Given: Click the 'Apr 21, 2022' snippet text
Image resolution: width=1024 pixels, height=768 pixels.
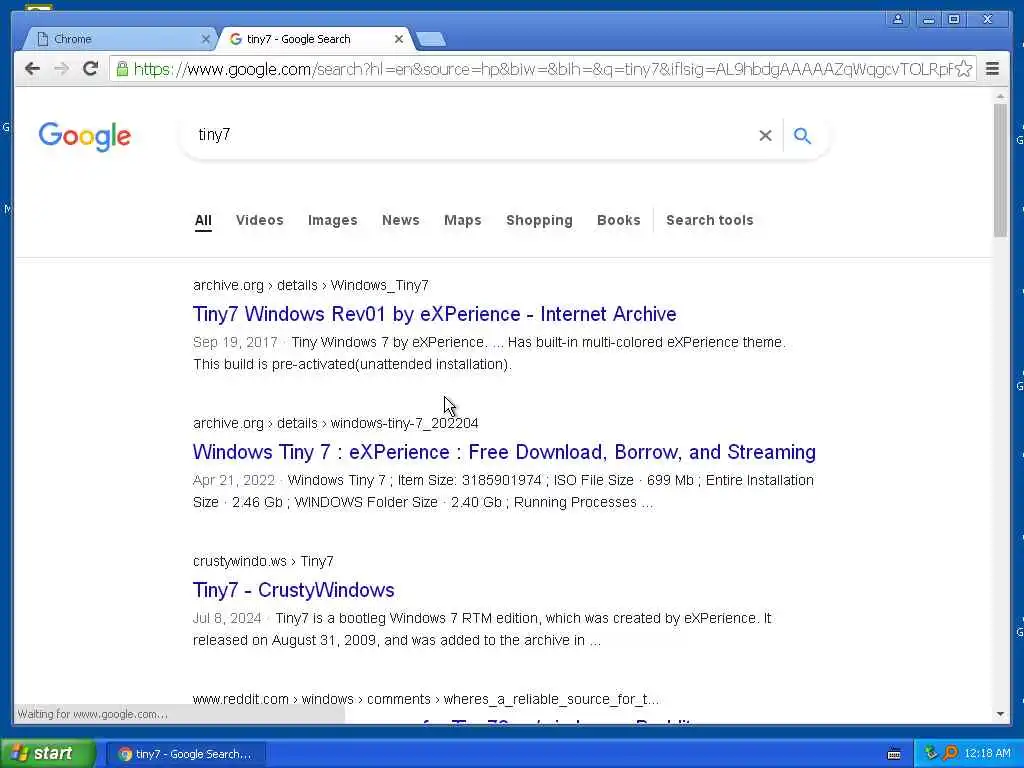Looking at the screenshot, I should [x=234, y=480].
